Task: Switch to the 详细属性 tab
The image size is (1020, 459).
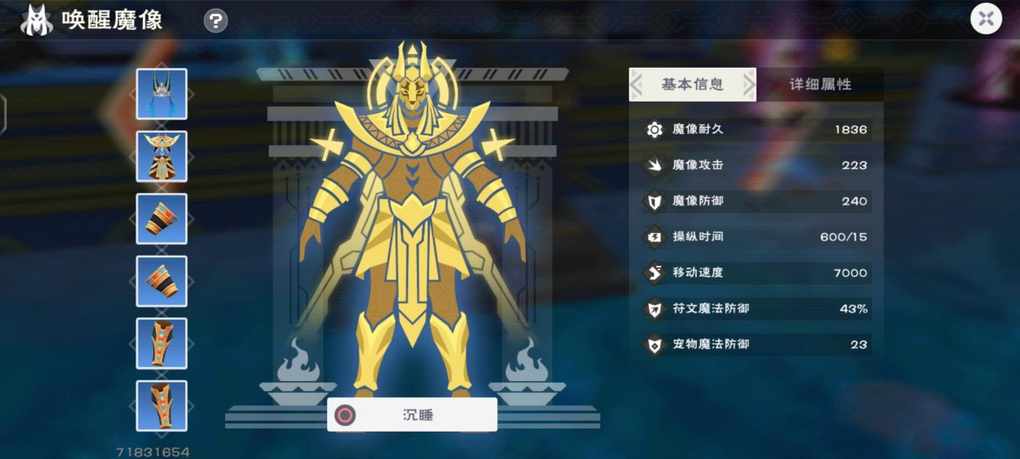Action: [820, 85]
